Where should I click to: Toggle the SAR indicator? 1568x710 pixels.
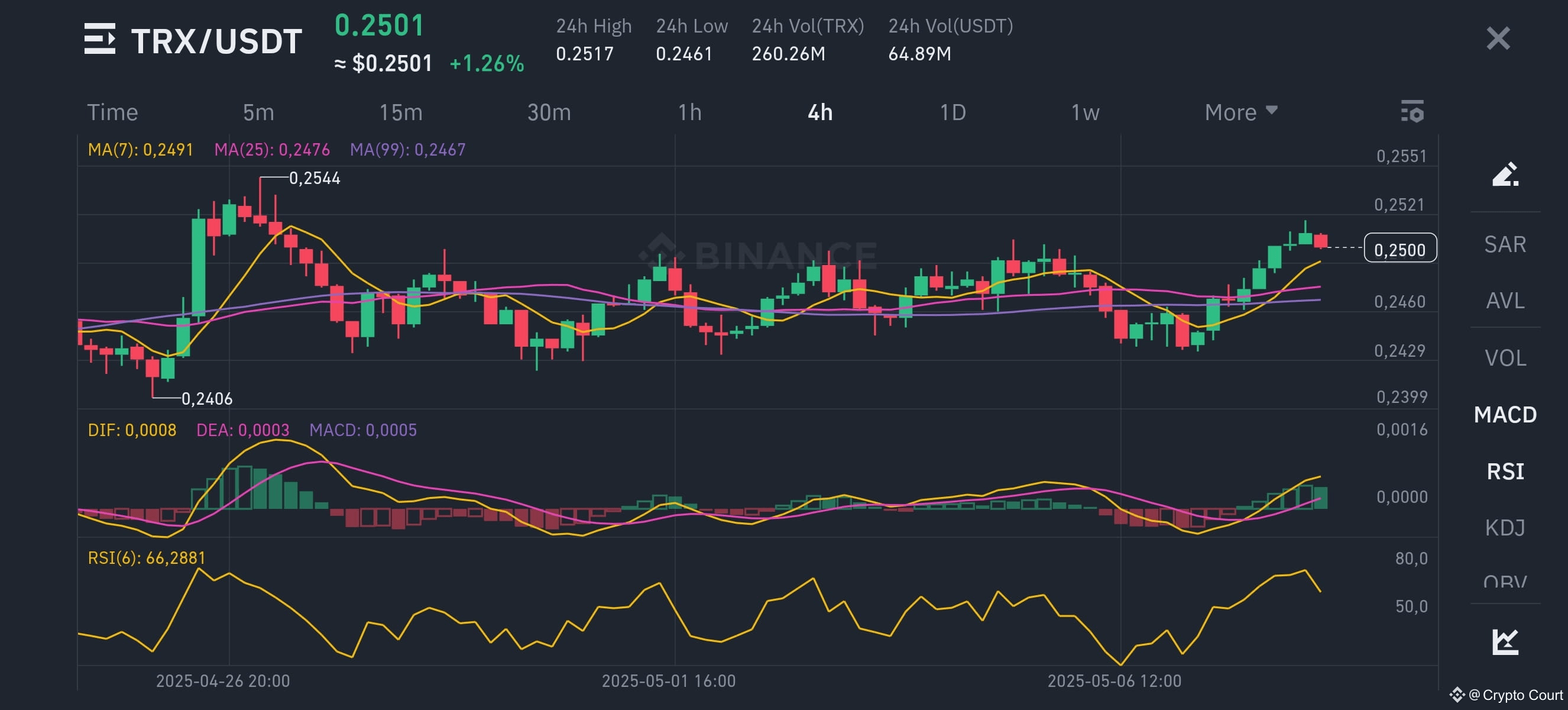point(1505,245)
